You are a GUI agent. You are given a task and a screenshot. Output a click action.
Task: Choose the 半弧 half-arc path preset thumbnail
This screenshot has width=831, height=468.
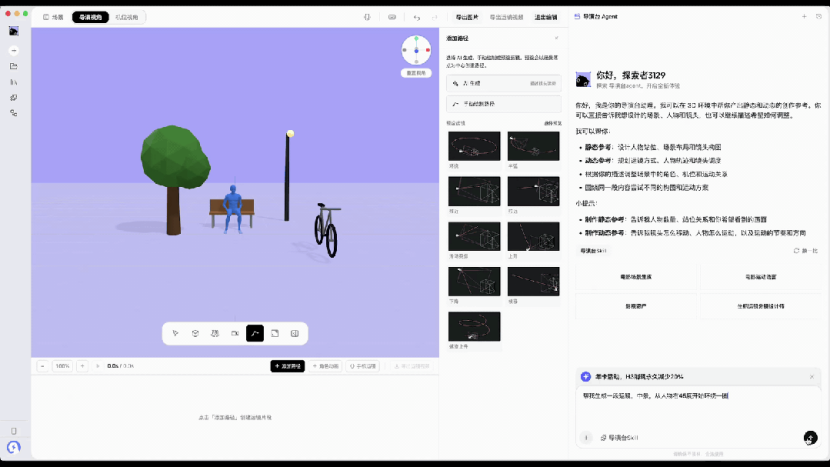coord(533,146)
